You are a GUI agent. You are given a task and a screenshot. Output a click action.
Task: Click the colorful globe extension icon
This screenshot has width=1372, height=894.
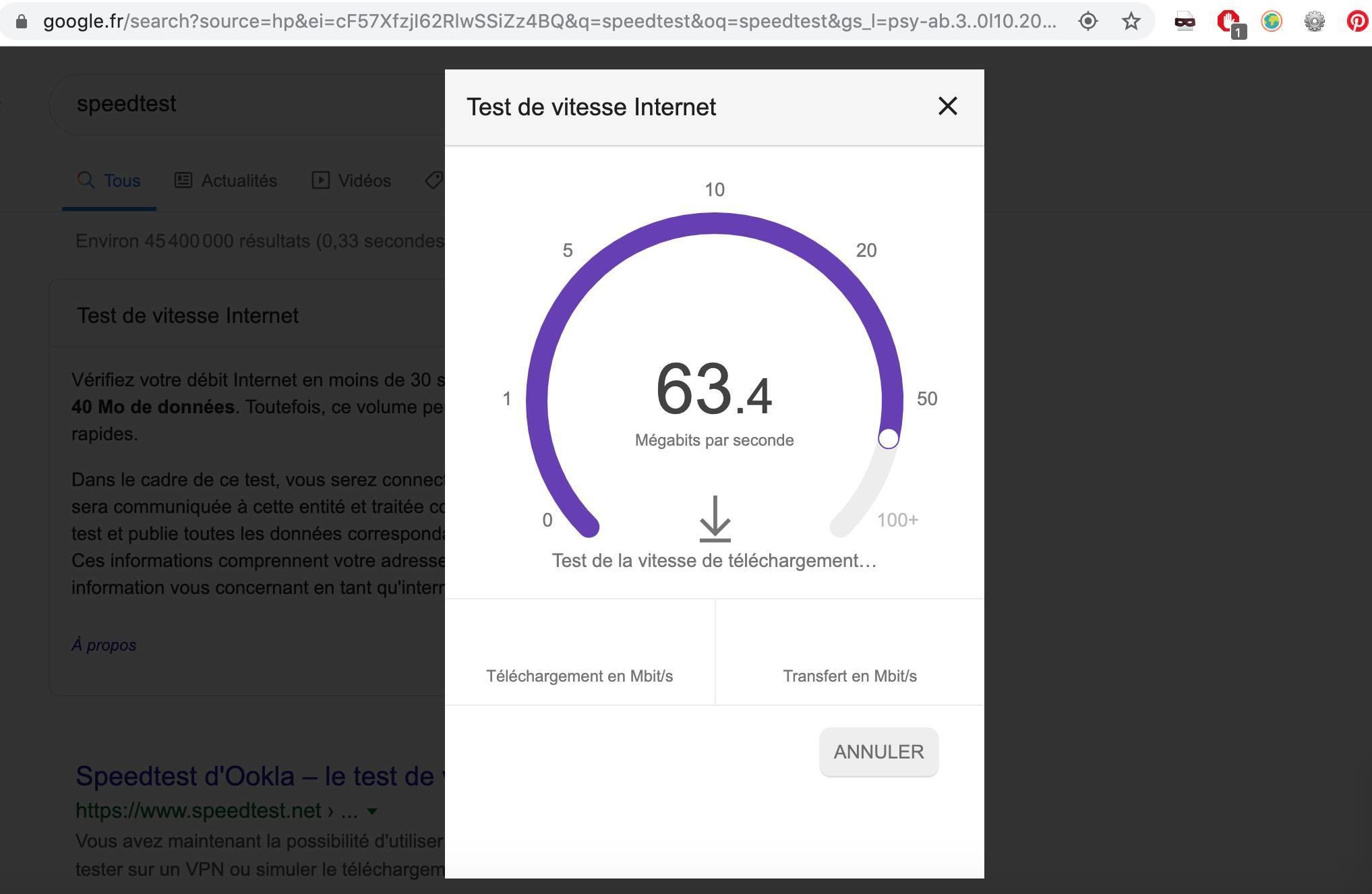pos(1272,22)
